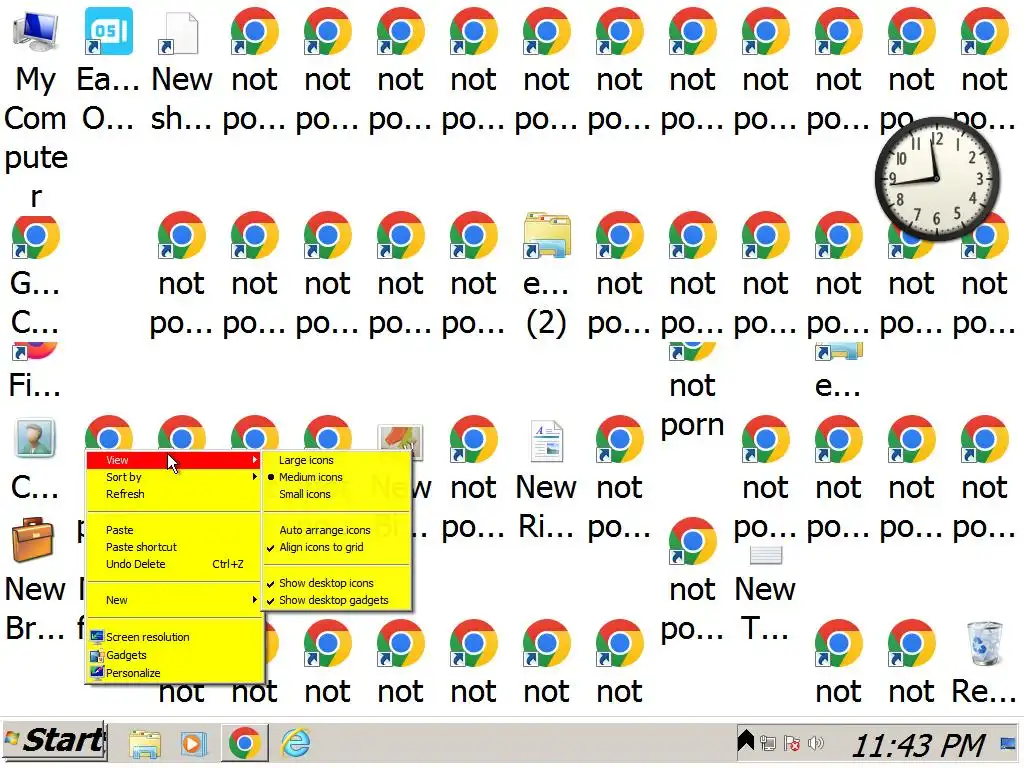Toggle Auto arrange icons

[337, 530]
